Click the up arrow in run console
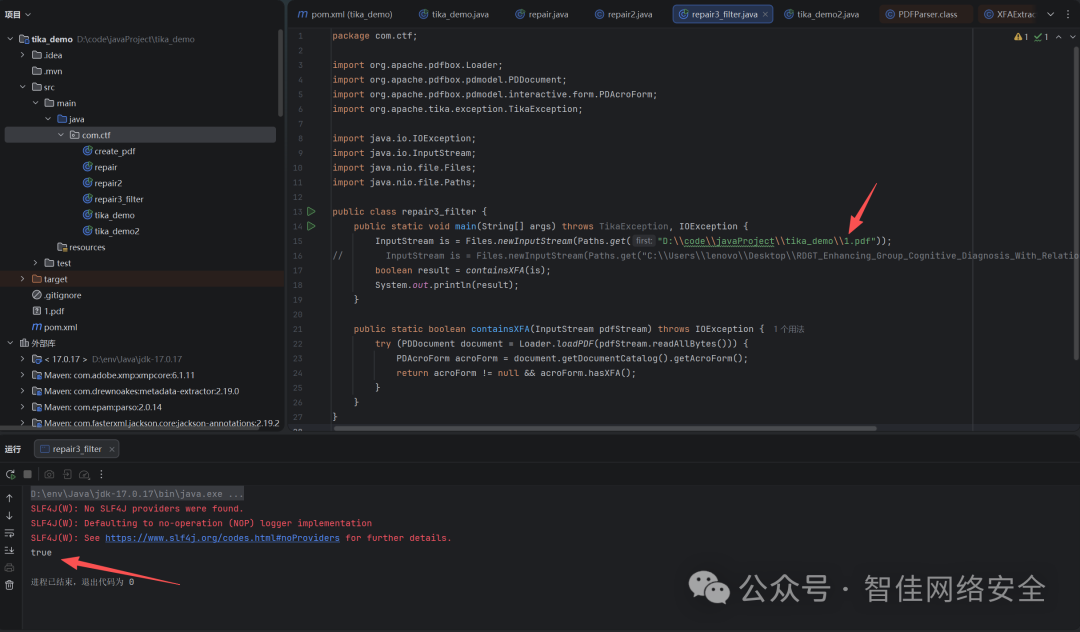The width and height of the screenshot is (1080, 632). click(x=10, y=497)
